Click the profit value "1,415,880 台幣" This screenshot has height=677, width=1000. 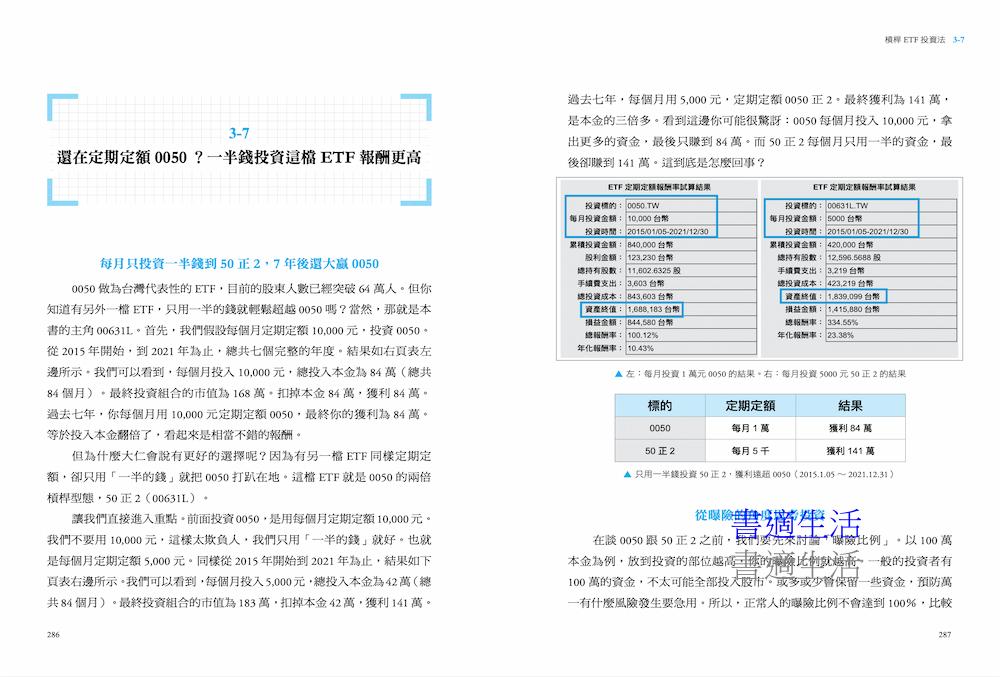[x=853, y=309]
